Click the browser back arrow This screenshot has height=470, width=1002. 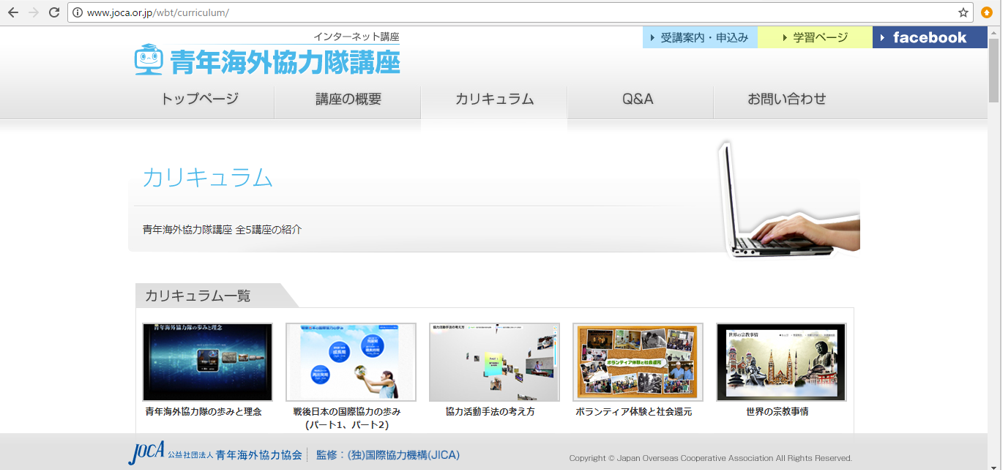13,12
